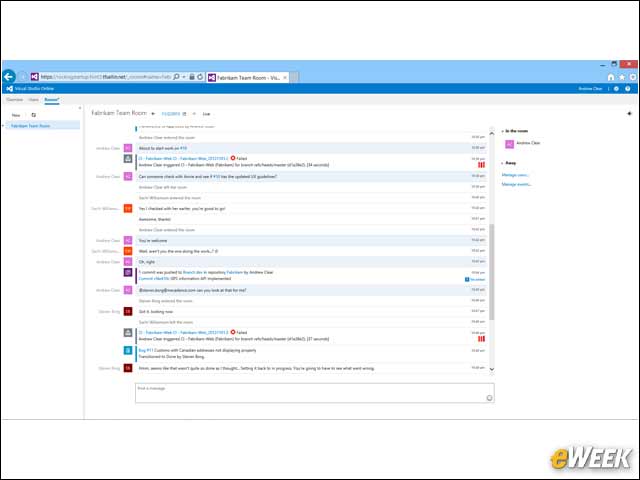
Task: Open the Manage users link
Action: click(x=515, y=175)
